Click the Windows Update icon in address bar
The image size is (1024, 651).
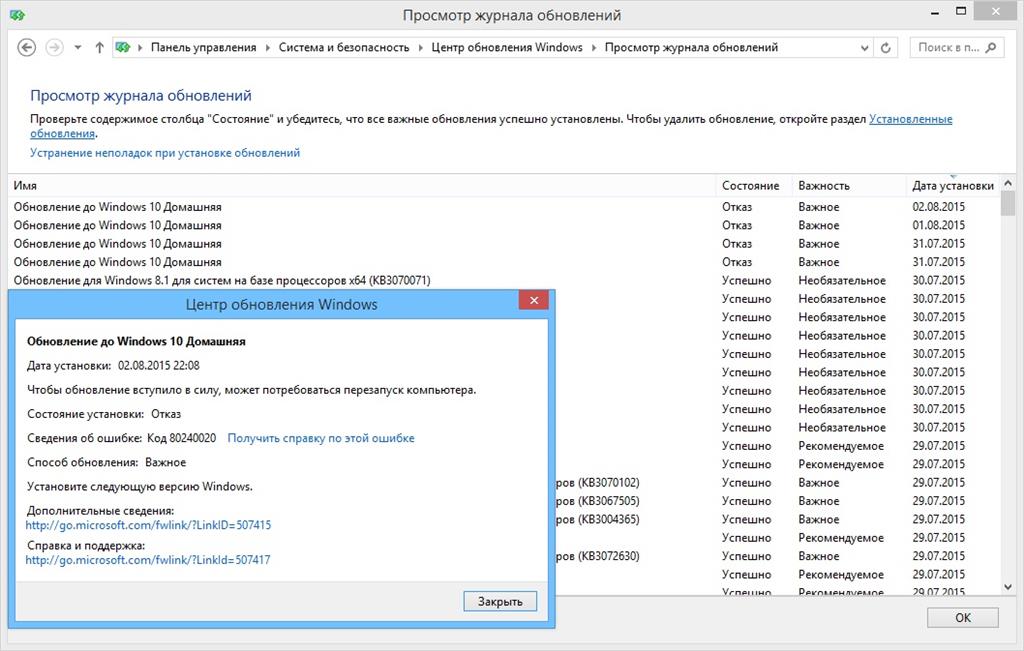coord(122,47)
